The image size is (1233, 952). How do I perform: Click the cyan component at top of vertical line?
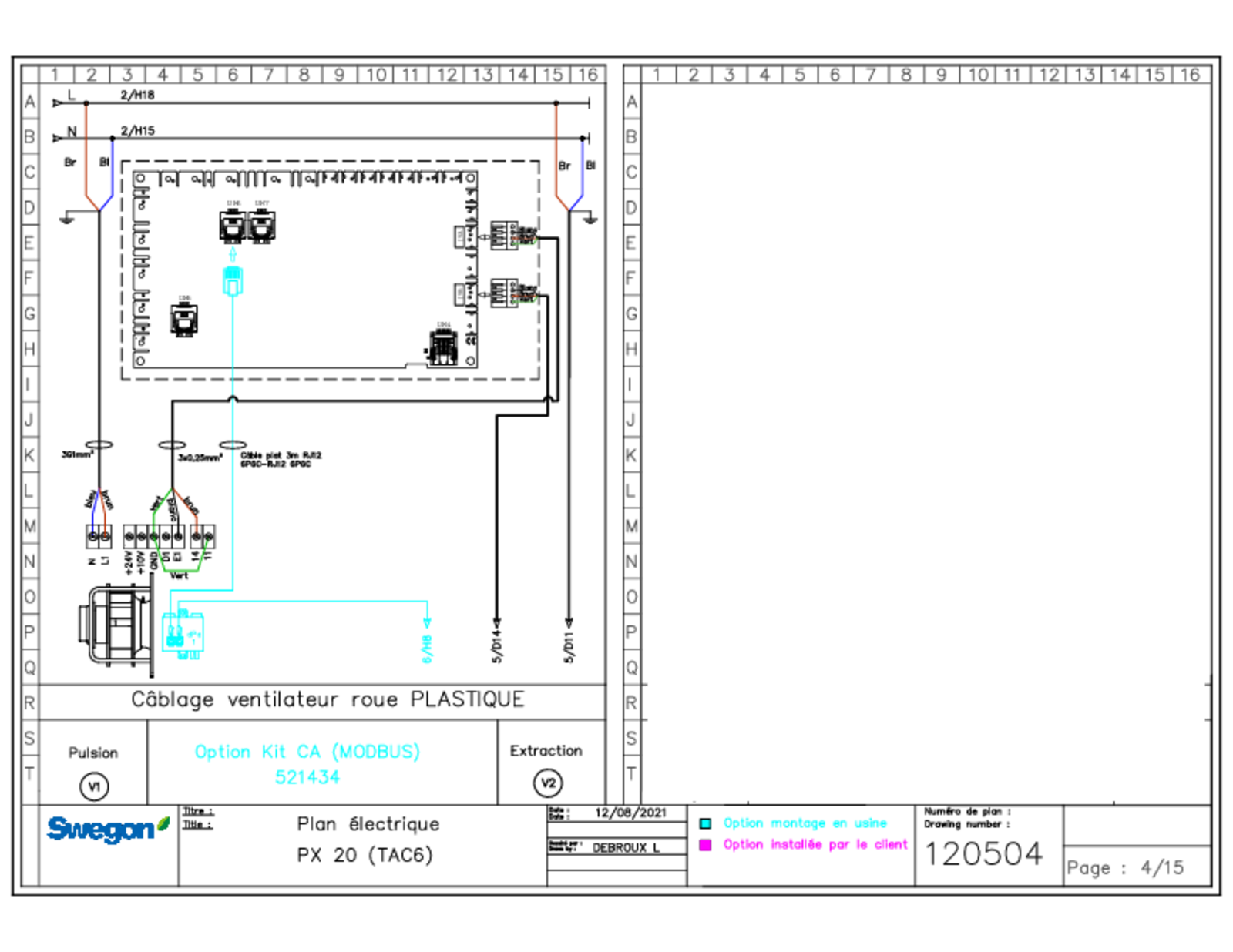pos(233,277)
